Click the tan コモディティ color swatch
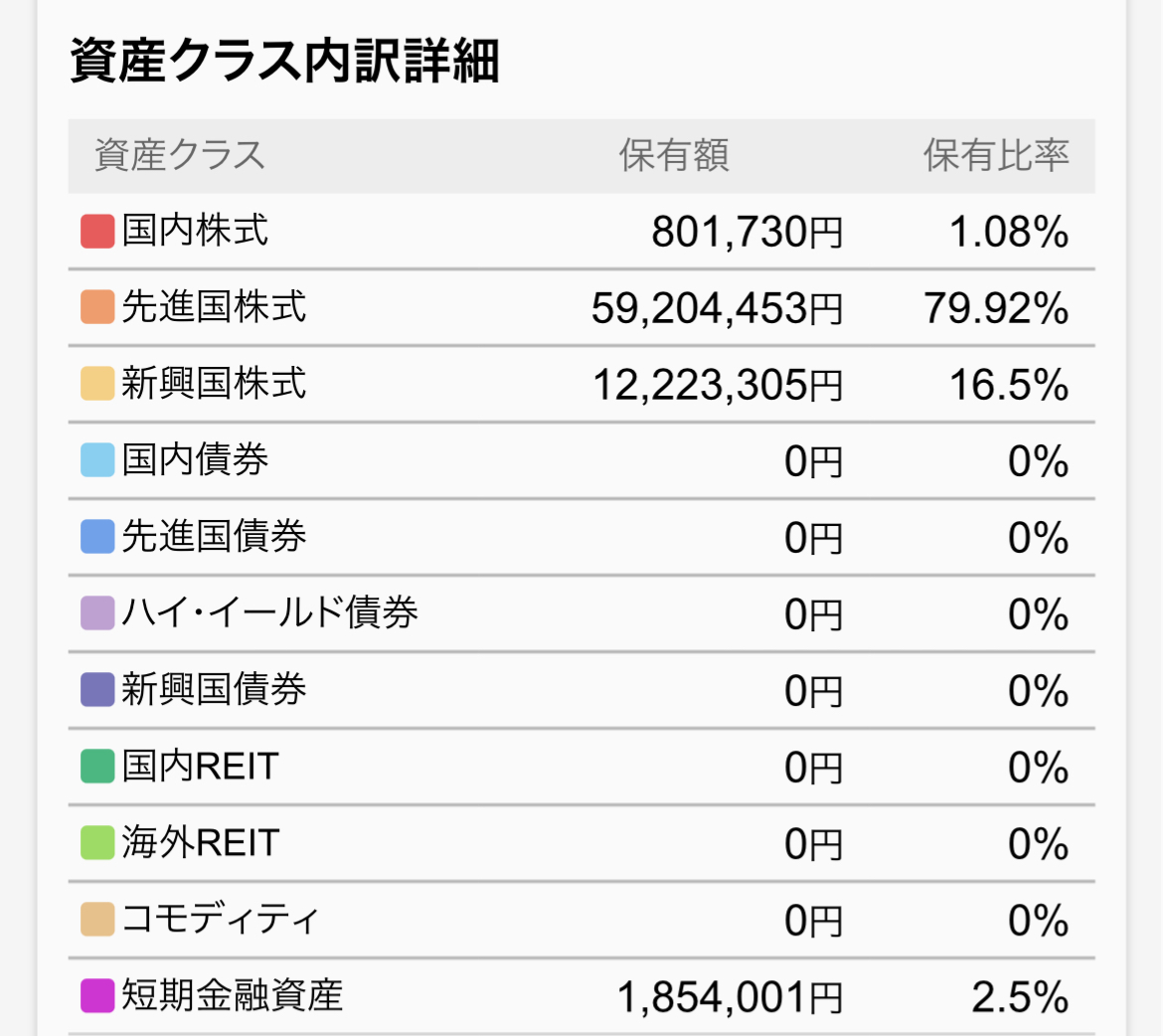 tap(97, 920)
